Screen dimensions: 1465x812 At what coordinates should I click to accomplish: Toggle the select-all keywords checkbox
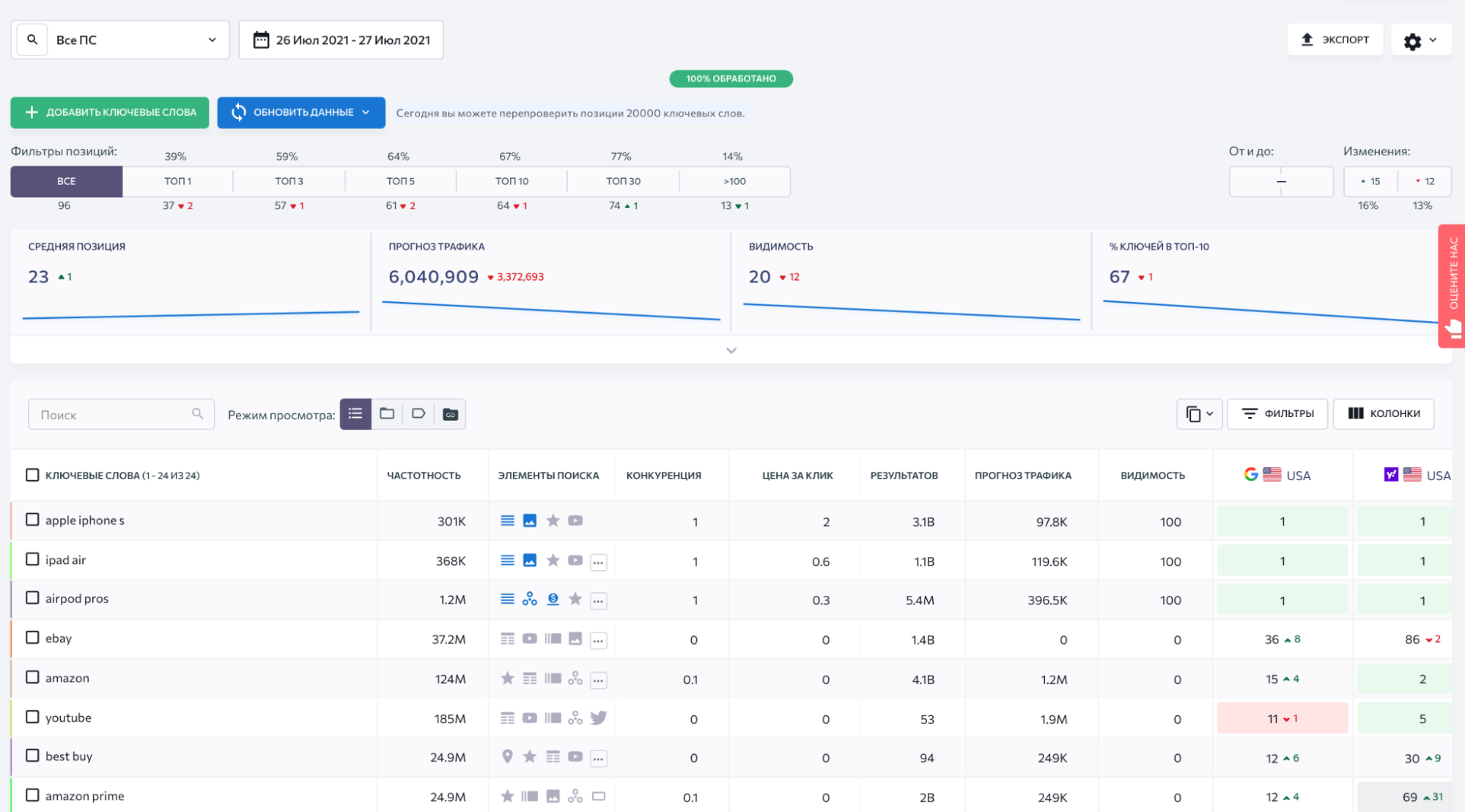click(32, 475)
